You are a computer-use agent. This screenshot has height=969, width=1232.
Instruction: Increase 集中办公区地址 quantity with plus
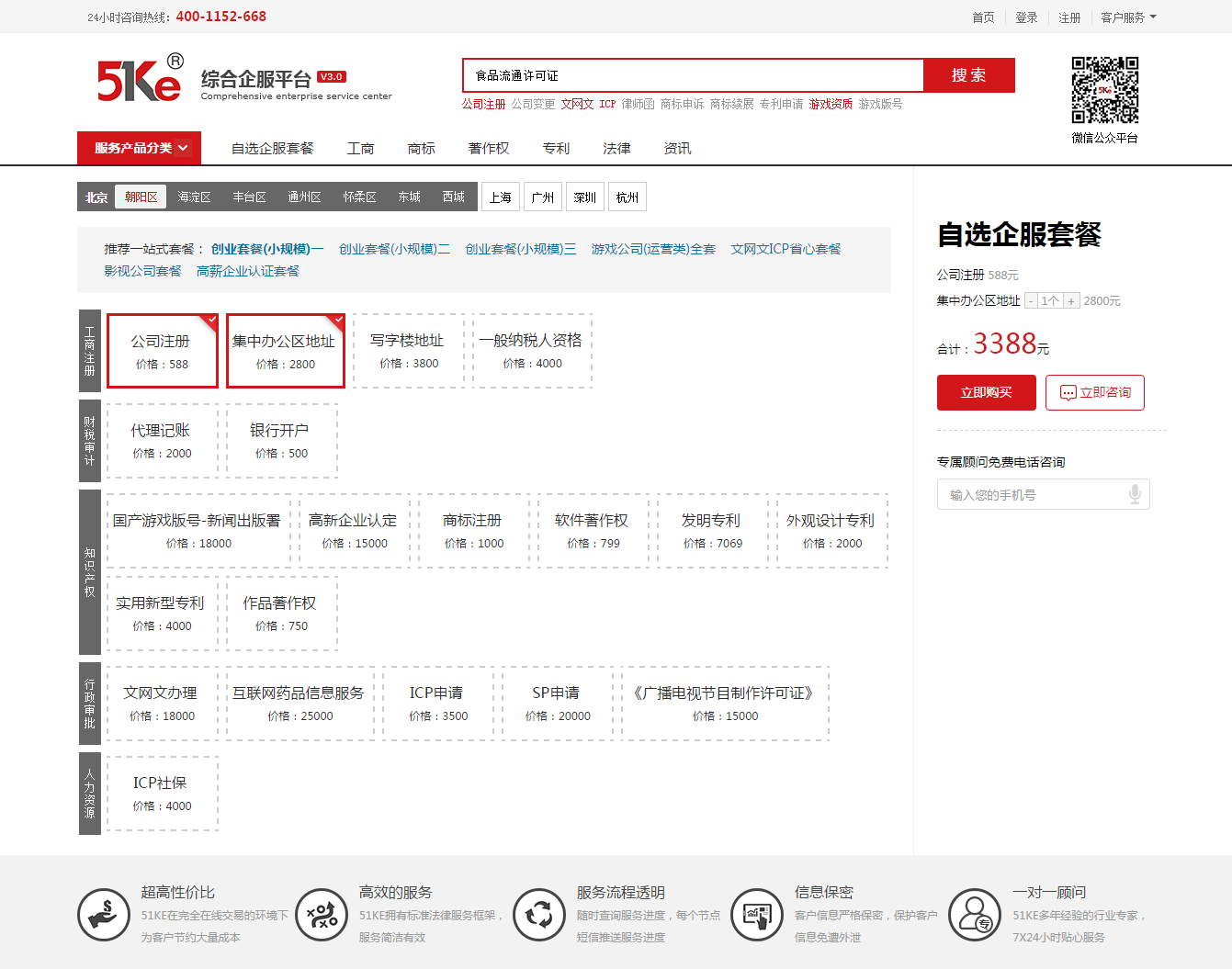point(1071,301)
